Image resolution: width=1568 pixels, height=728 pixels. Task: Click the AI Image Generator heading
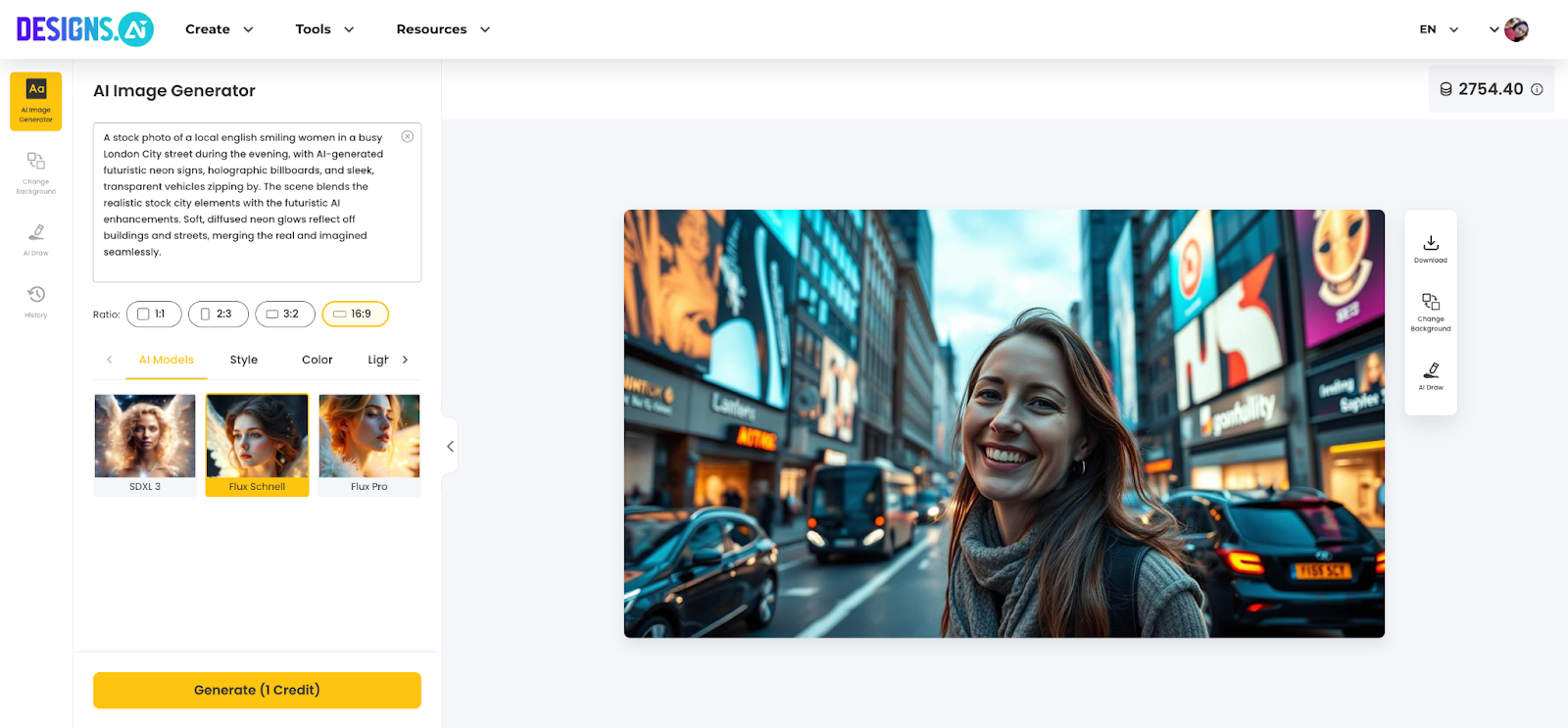coord(174,91)
